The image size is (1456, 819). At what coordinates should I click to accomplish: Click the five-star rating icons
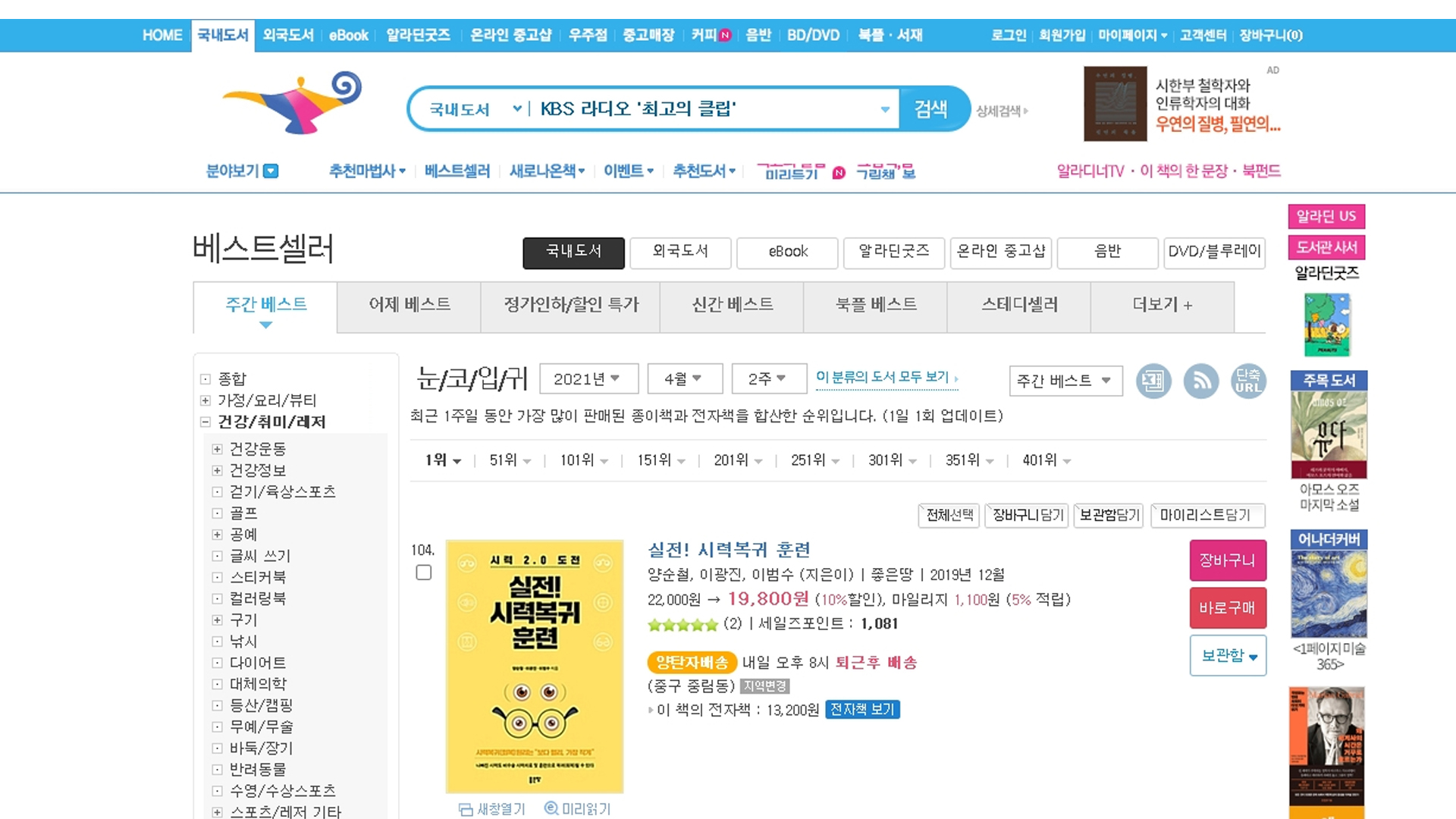click(x=682, y=624)
